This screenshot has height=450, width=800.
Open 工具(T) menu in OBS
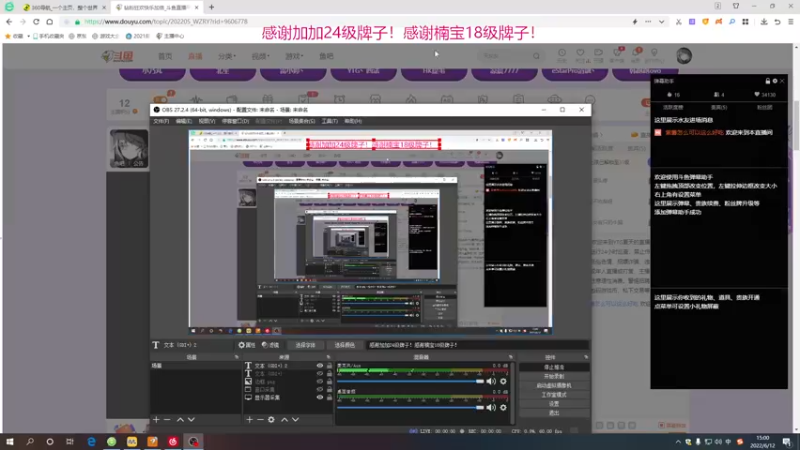pos(330,121)
